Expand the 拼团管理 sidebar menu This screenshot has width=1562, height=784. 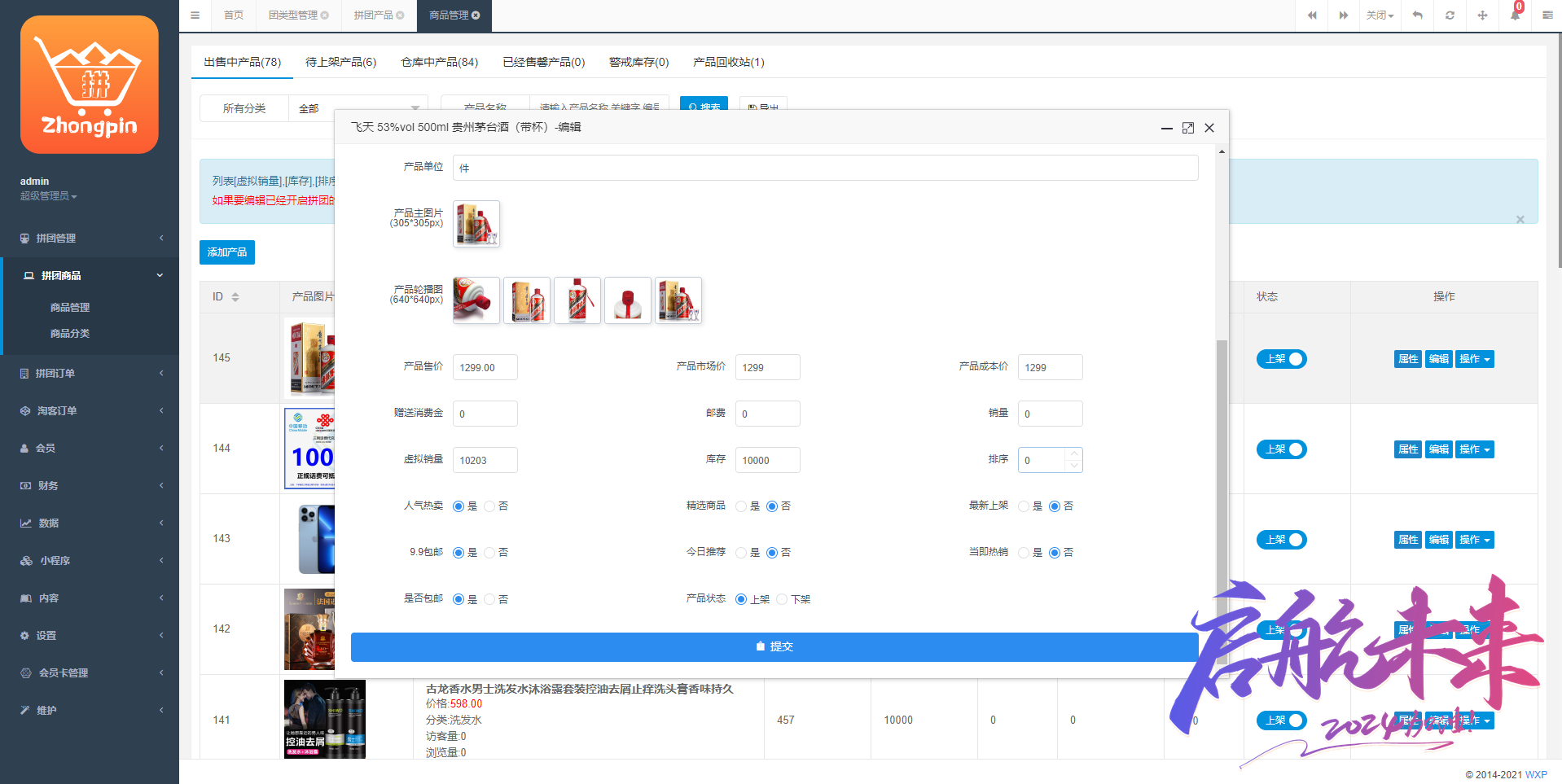tap(90, 239)
